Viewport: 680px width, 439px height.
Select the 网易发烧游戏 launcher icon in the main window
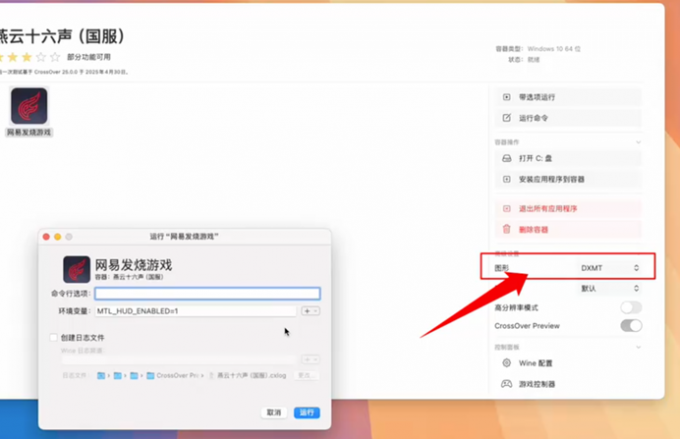[29, 106]
